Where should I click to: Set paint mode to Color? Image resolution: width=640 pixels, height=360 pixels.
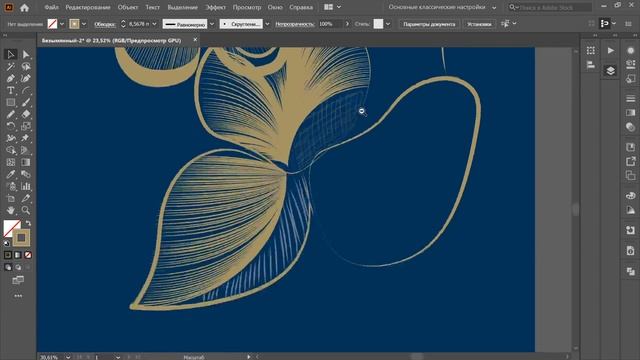[8, 255]
